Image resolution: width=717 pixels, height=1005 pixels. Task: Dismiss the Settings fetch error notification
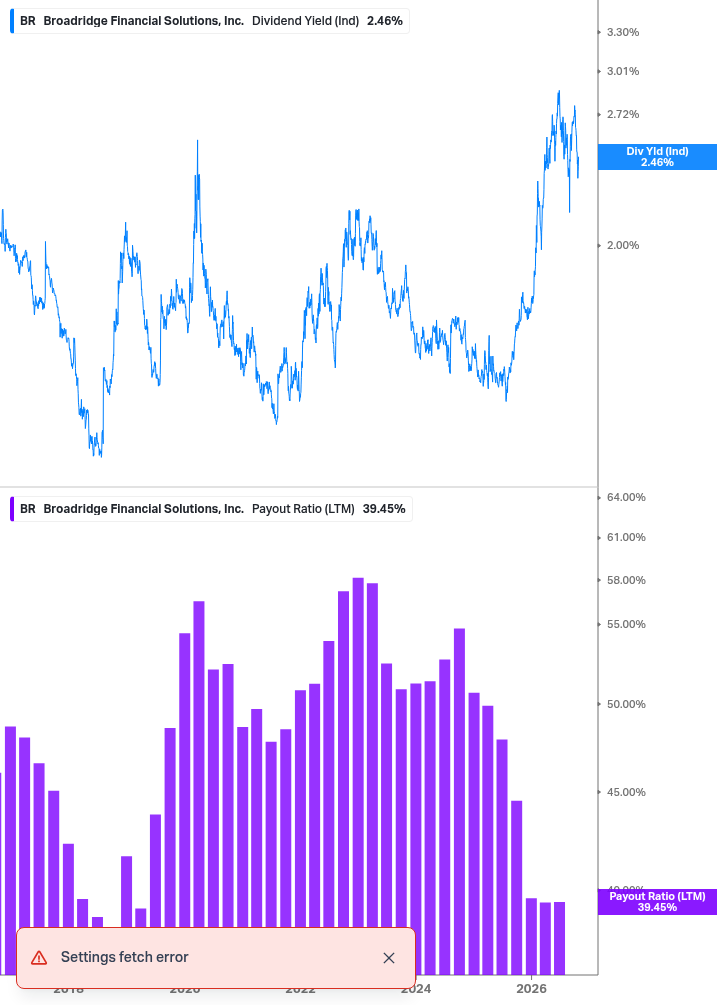tap(388, 958)
